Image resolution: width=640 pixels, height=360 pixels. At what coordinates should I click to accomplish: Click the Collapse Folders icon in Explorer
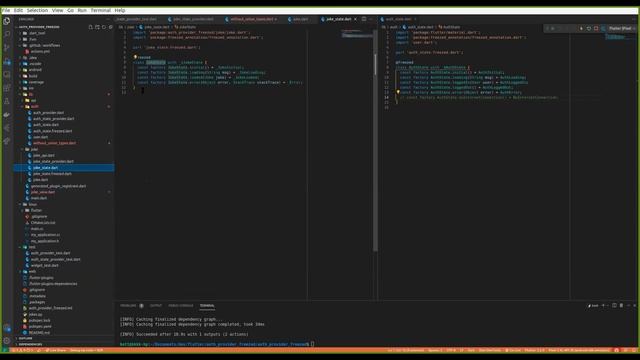click(x=110, y=27)
